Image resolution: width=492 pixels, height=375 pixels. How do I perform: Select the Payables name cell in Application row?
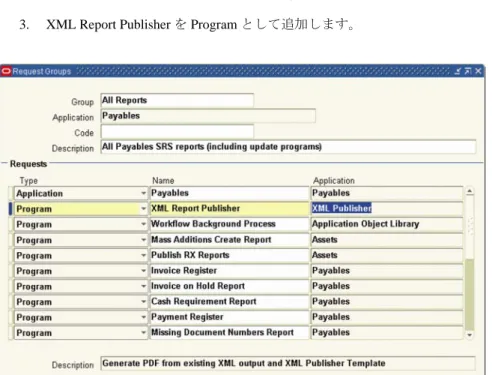229,193
